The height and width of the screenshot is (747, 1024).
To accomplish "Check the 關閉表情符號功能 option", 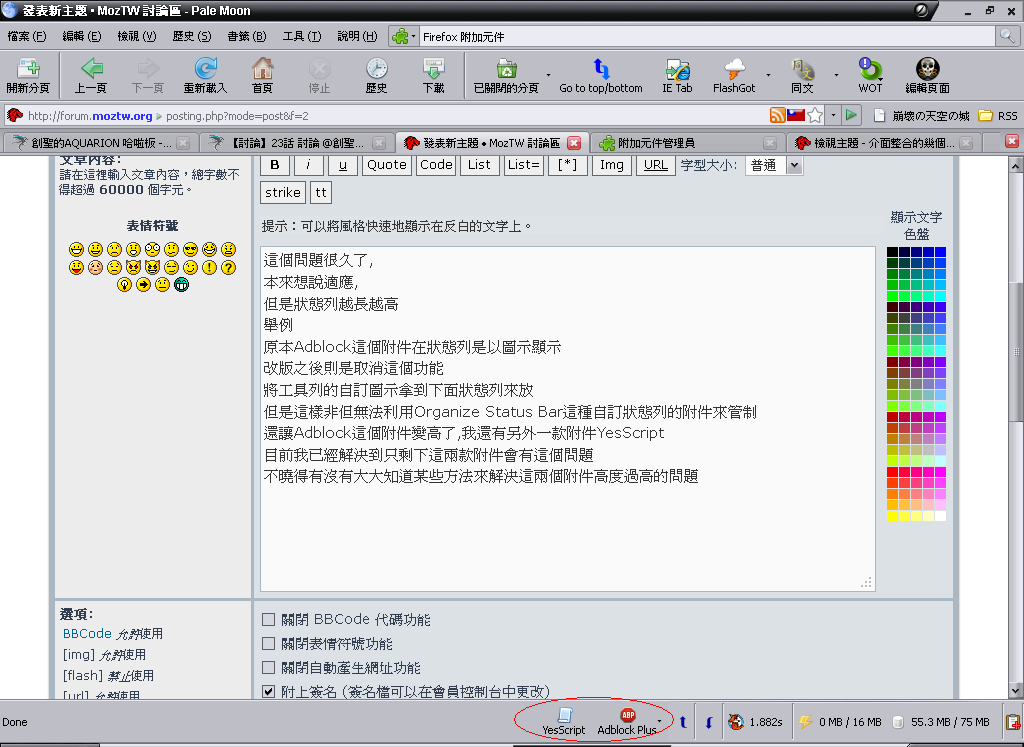I will [x=268, y=644].
